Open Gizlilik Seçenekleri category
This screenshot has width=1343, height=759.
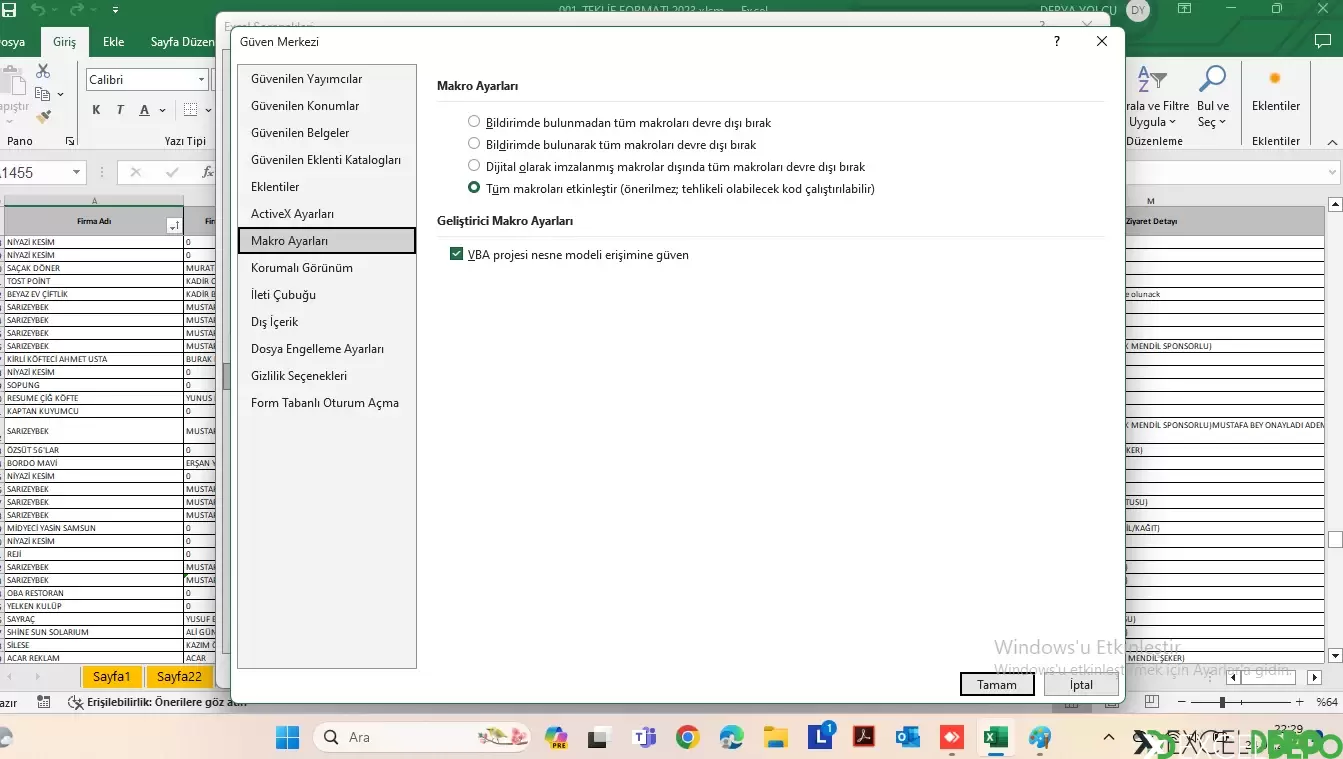coord(326,376)
